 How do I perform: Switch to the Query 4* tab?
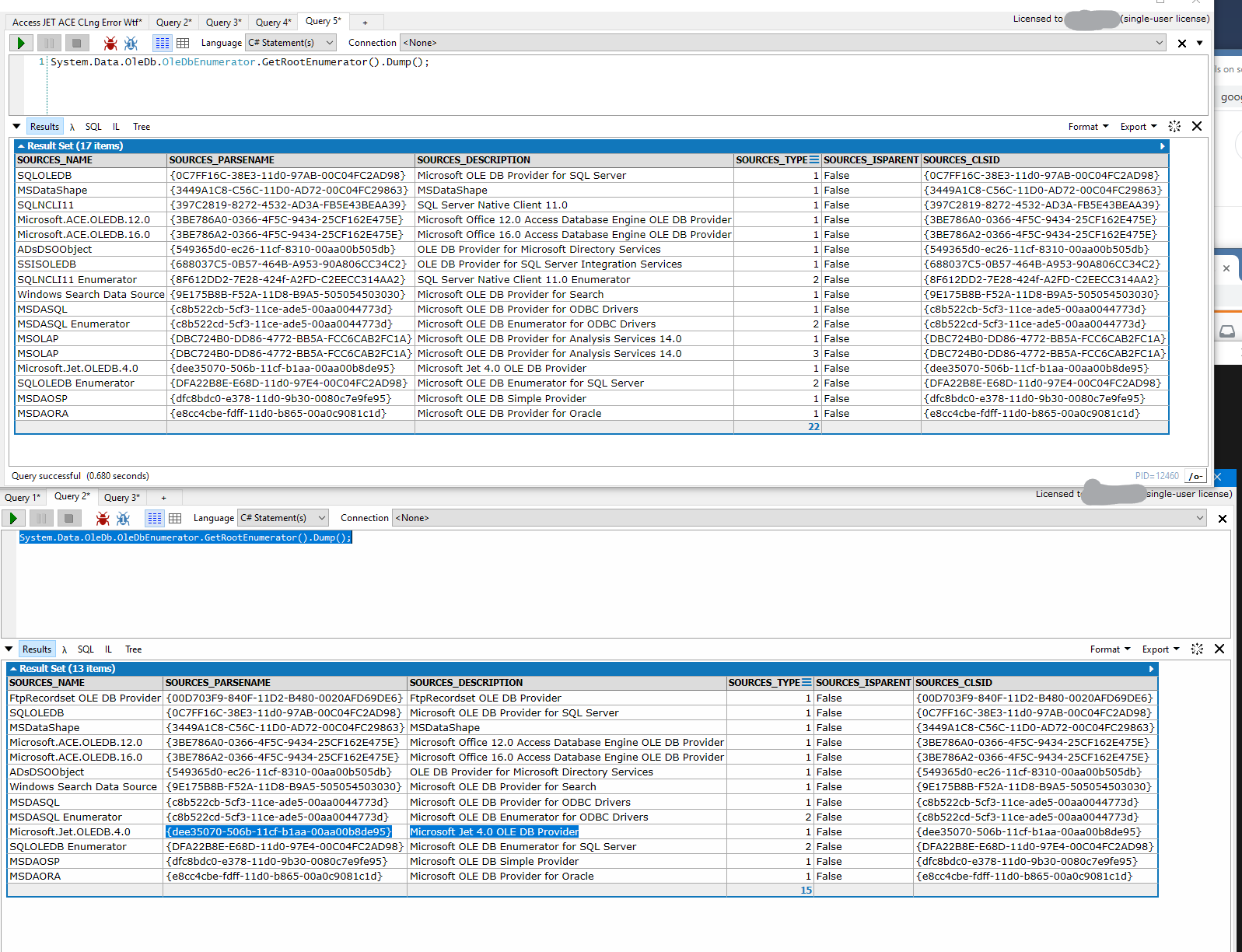tap(274, 23)
